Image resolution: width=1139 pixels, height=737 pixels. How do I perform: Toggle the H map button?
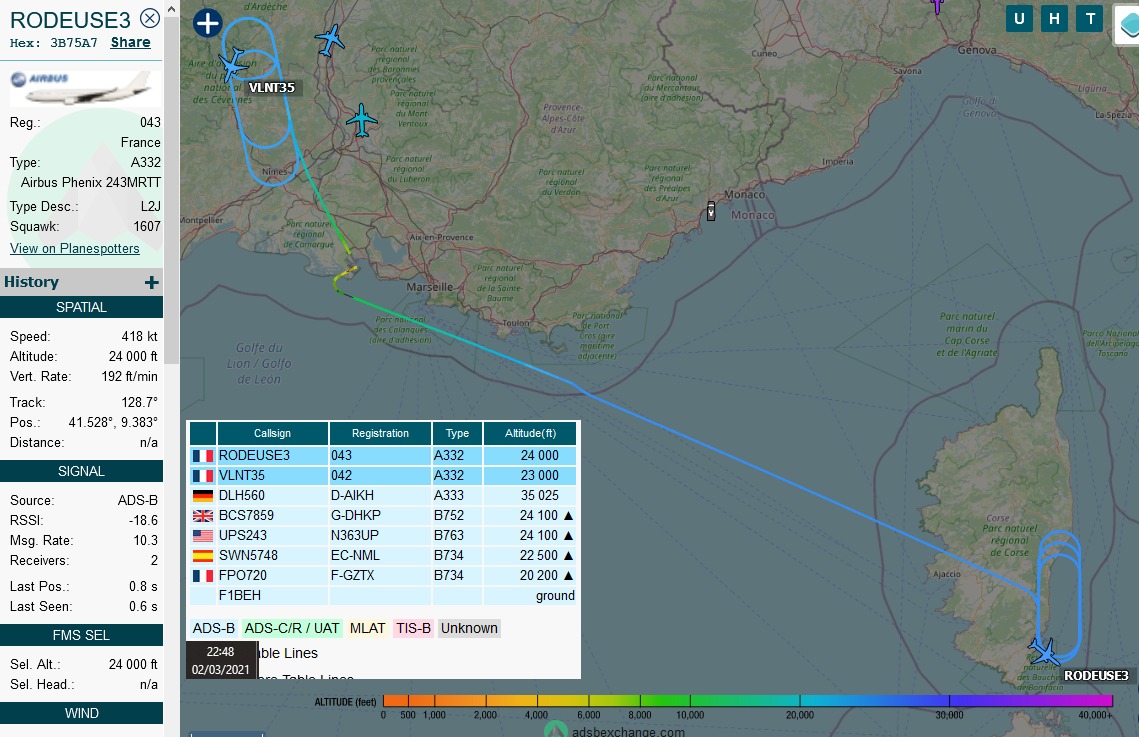tap(1054, 19)
